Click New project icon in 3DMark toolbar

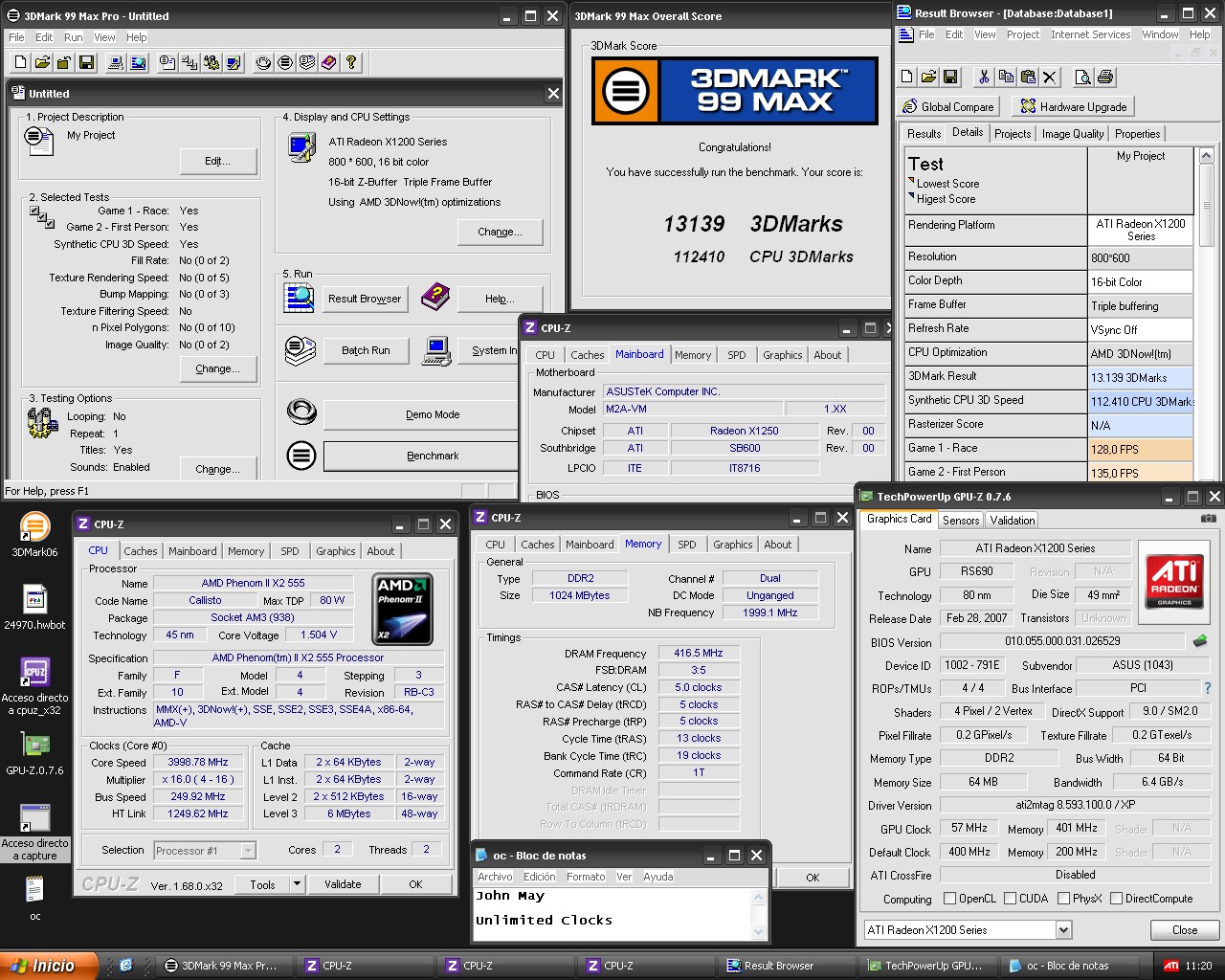20,62
